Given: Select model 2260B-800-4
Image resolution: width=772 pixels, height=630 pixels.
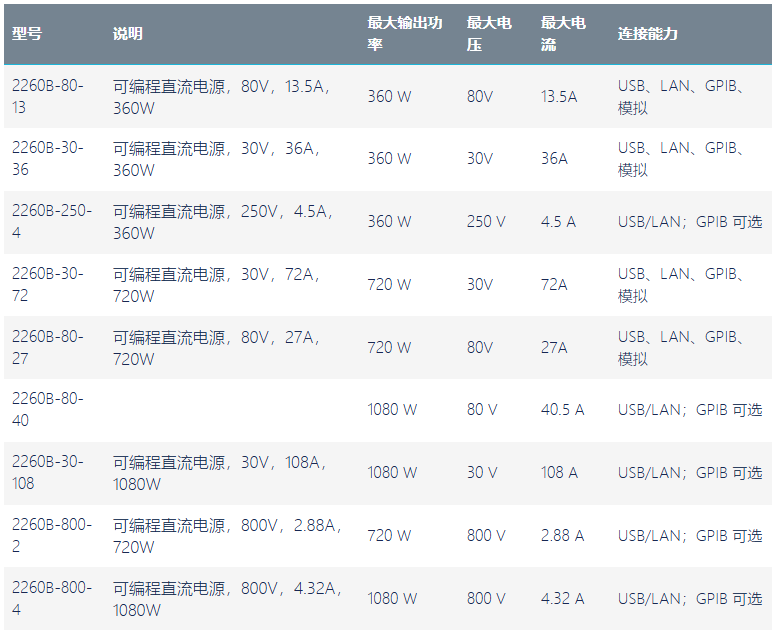Looking at the screenshot, I should point(52,598).
